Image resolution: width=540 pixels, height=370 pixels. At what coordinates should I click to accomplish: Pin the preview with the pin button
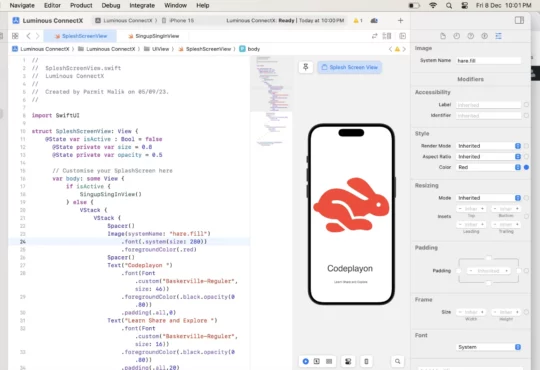[305, 67]
